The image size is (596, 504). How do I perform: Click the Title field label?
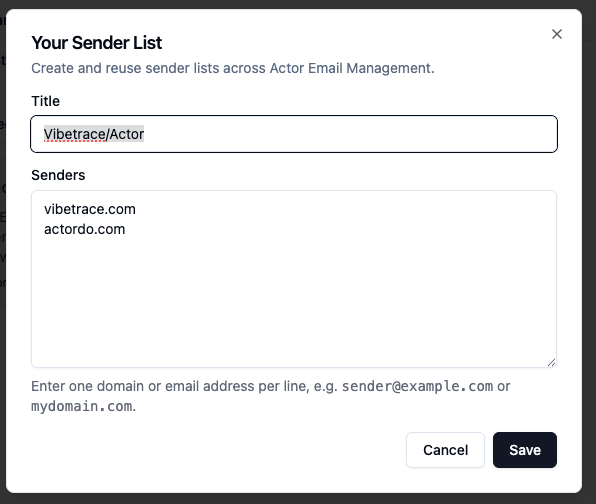[45, 101]
